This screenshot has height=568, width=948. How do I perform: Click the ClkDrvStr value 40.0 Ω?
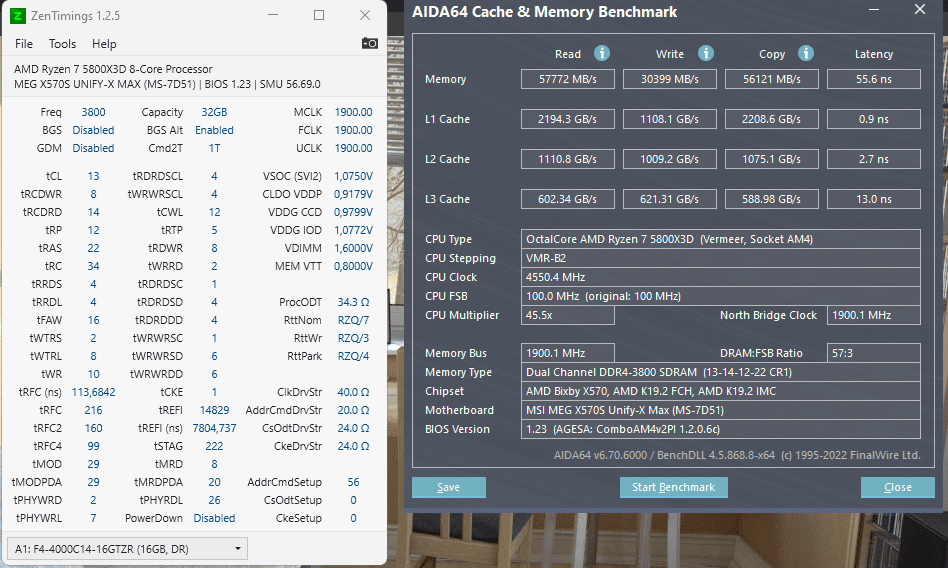coord(353,392)
